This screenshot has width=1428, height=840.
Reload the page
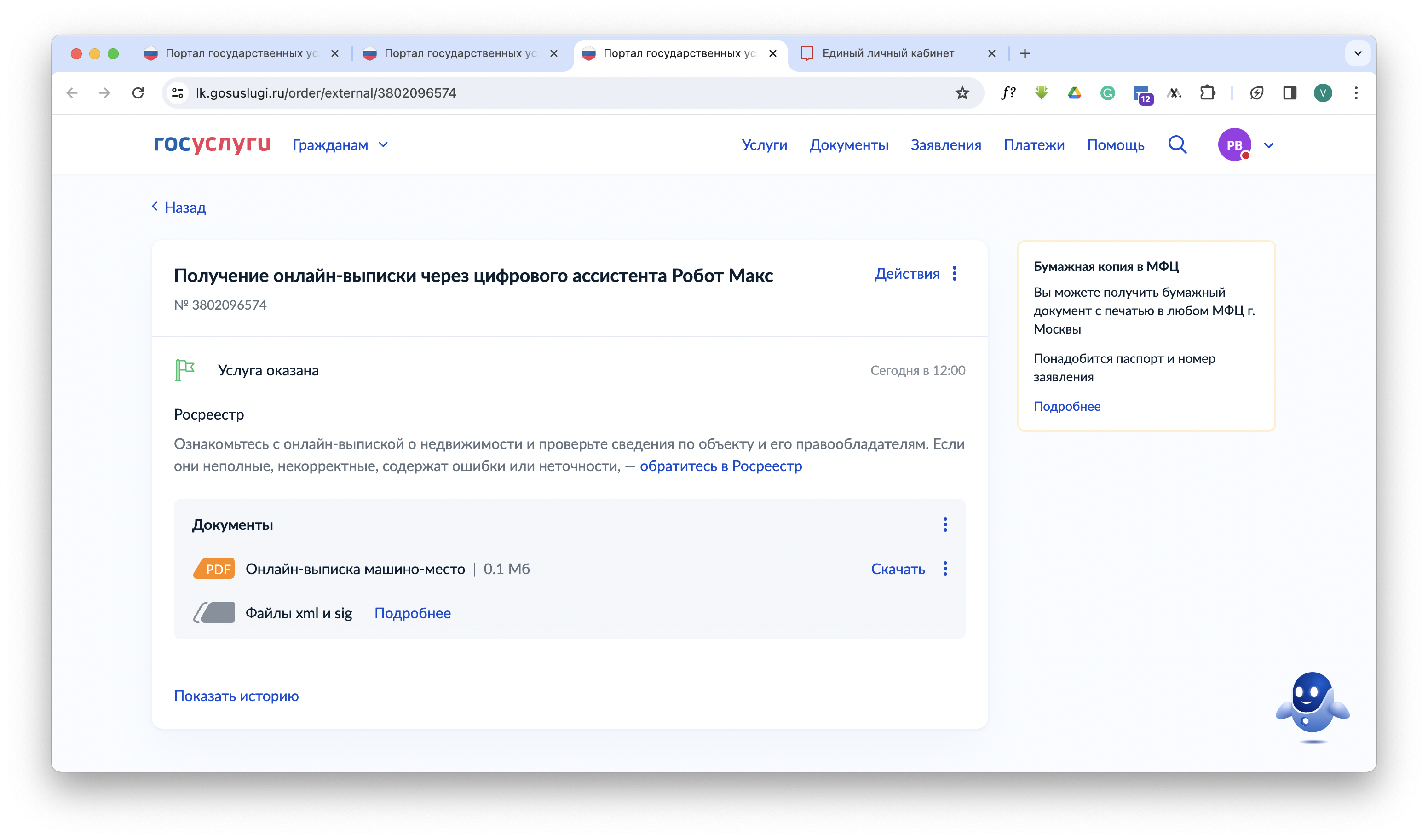(x=138, y=93)
